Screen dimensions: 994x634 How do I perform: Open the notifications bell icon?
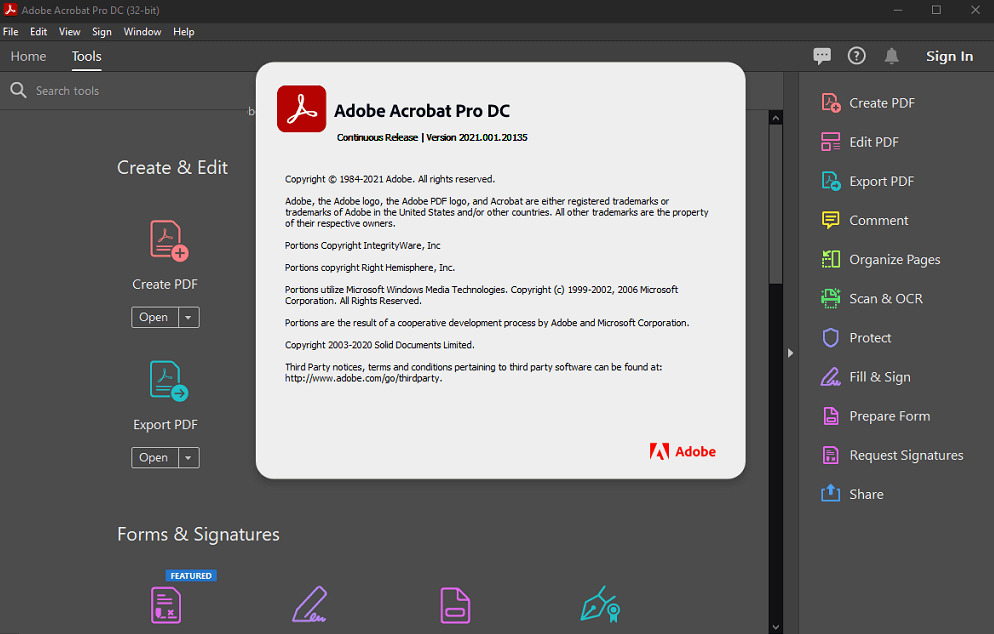pos(891,56)
